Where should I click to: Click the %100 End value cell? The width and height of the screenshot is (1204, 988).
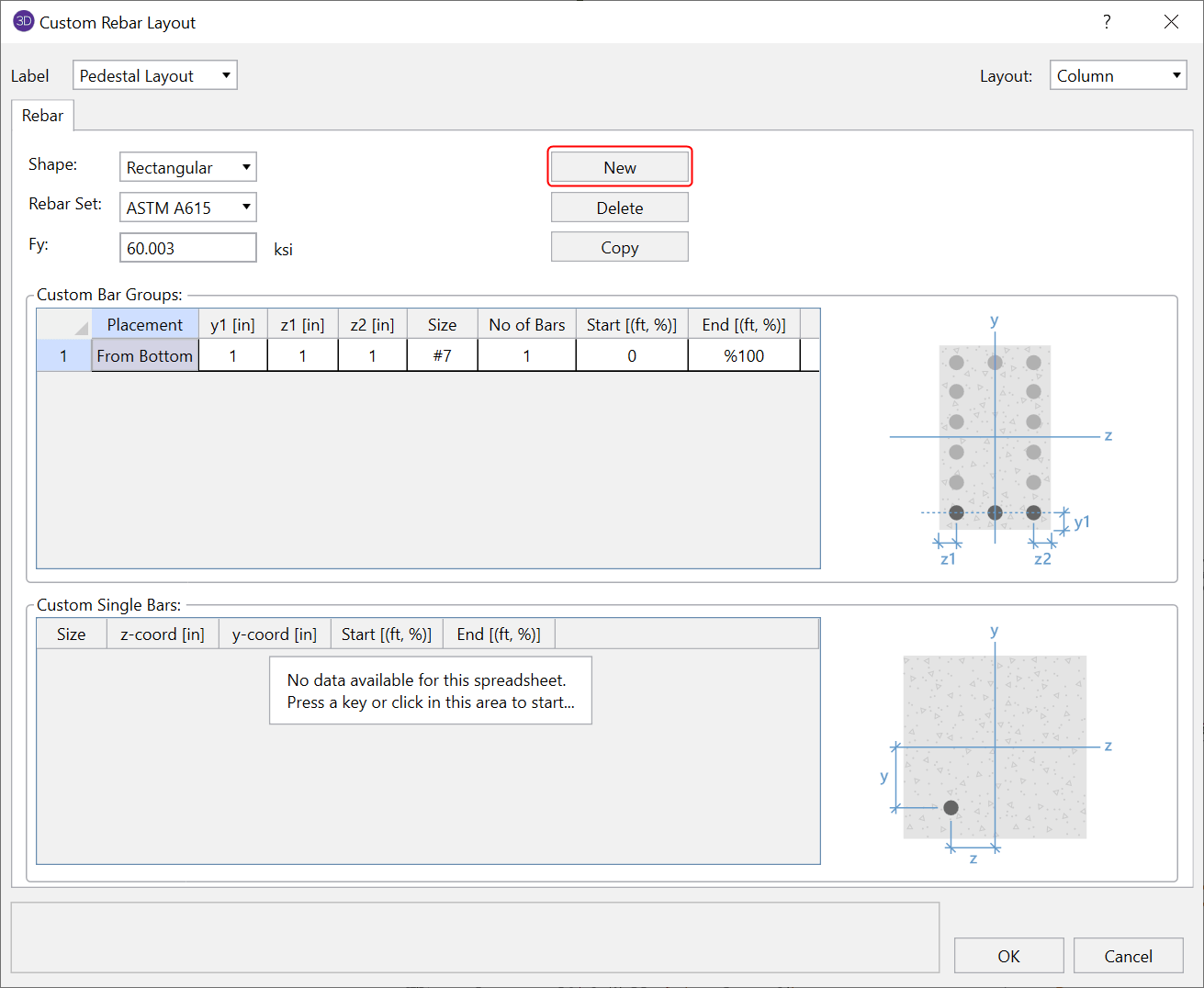pyautogui.click(x=743, y=355)
